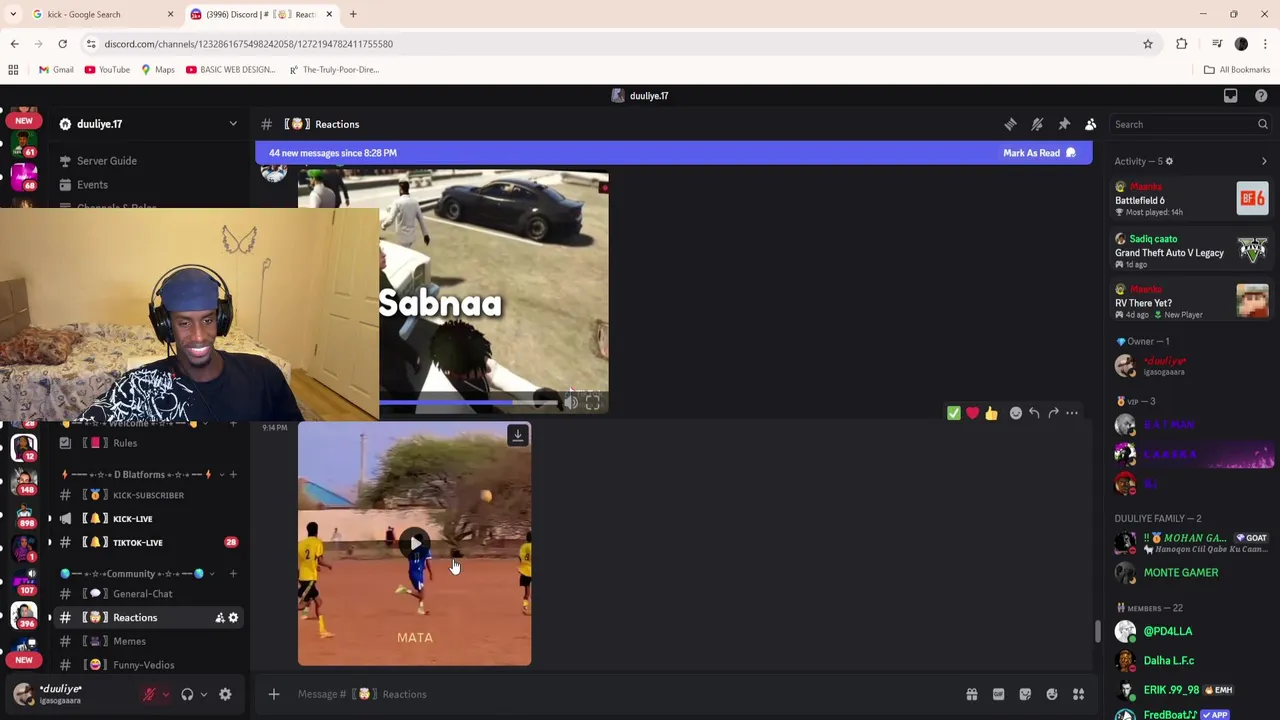
Task: Open the KICK-SUBSCRIBER channel
Action: 149,495
